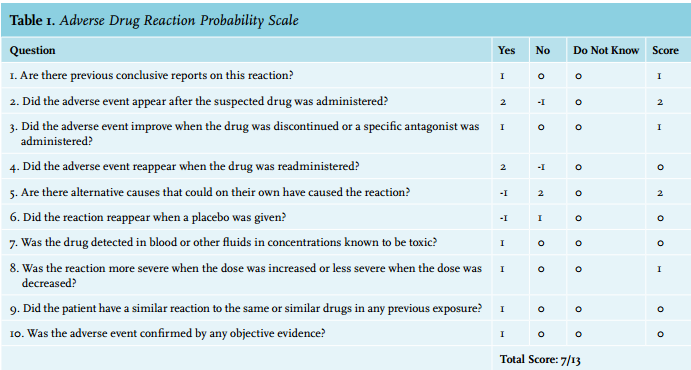Select question 7 about toxic concentrations

223,242
